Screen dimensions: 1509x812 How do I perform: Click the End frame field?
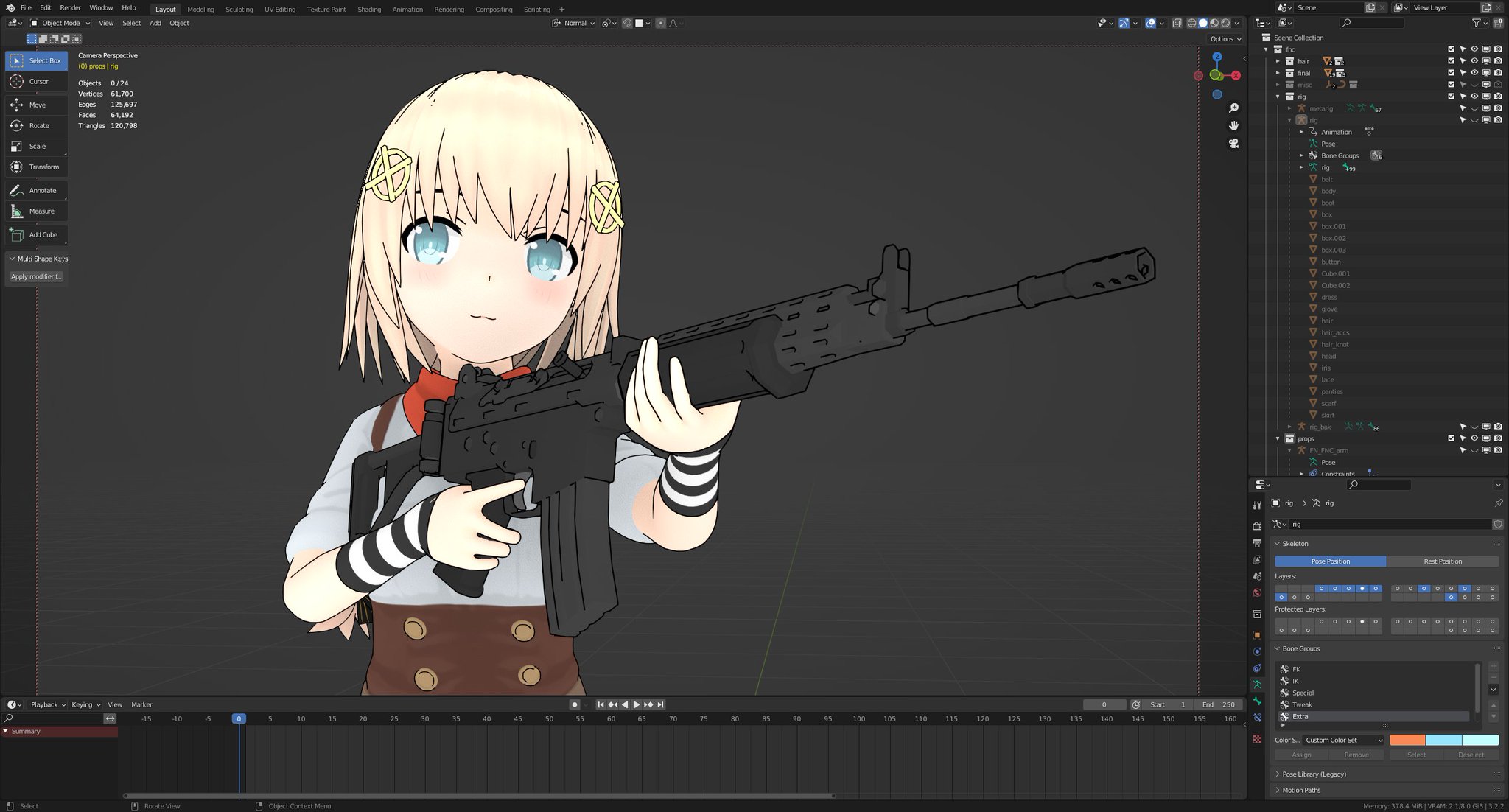click(1219, 704)
